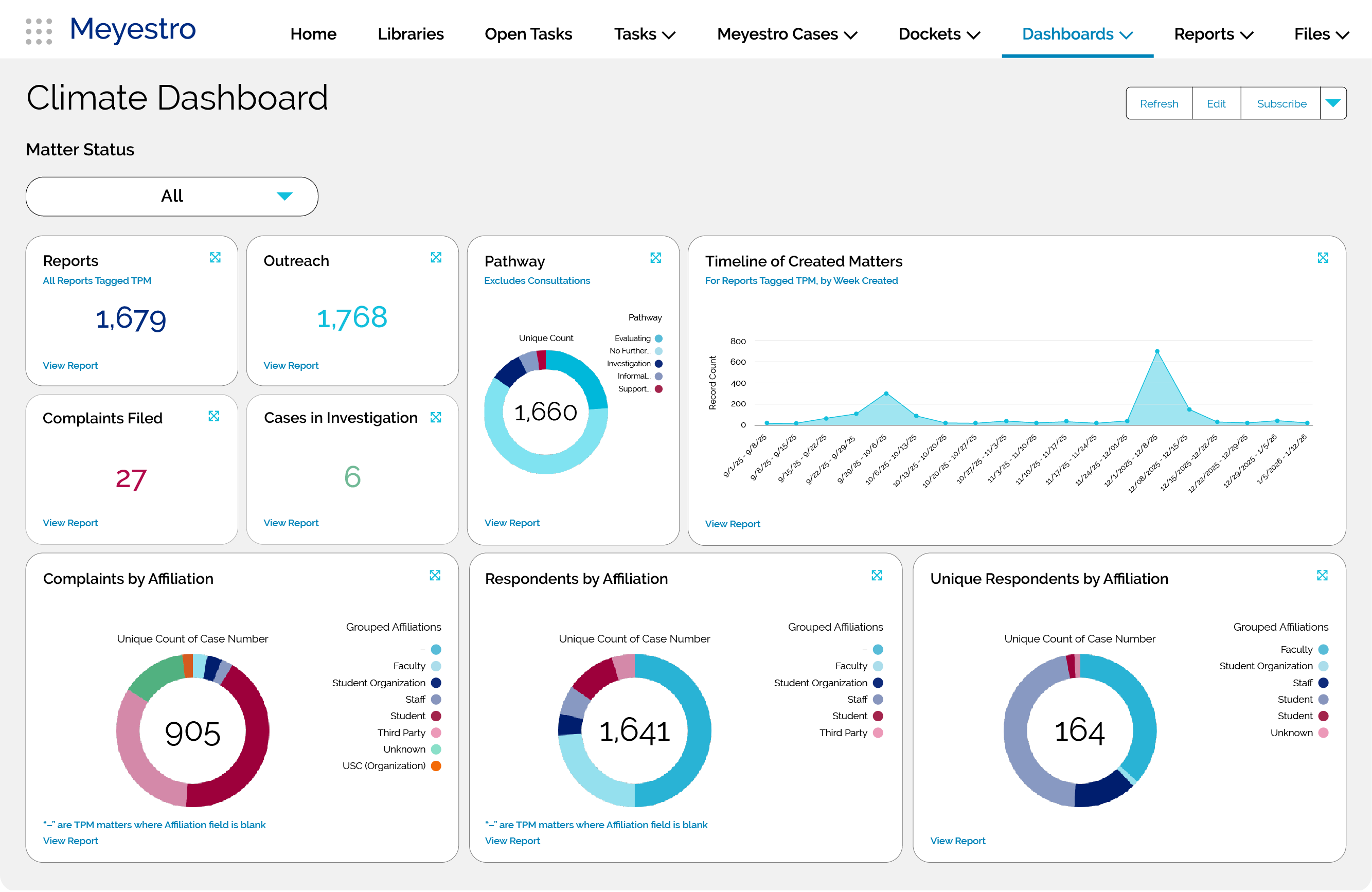Open View Report in Complaints Filed card
The width and height of the screenshot is (1372, 892).
70,523
